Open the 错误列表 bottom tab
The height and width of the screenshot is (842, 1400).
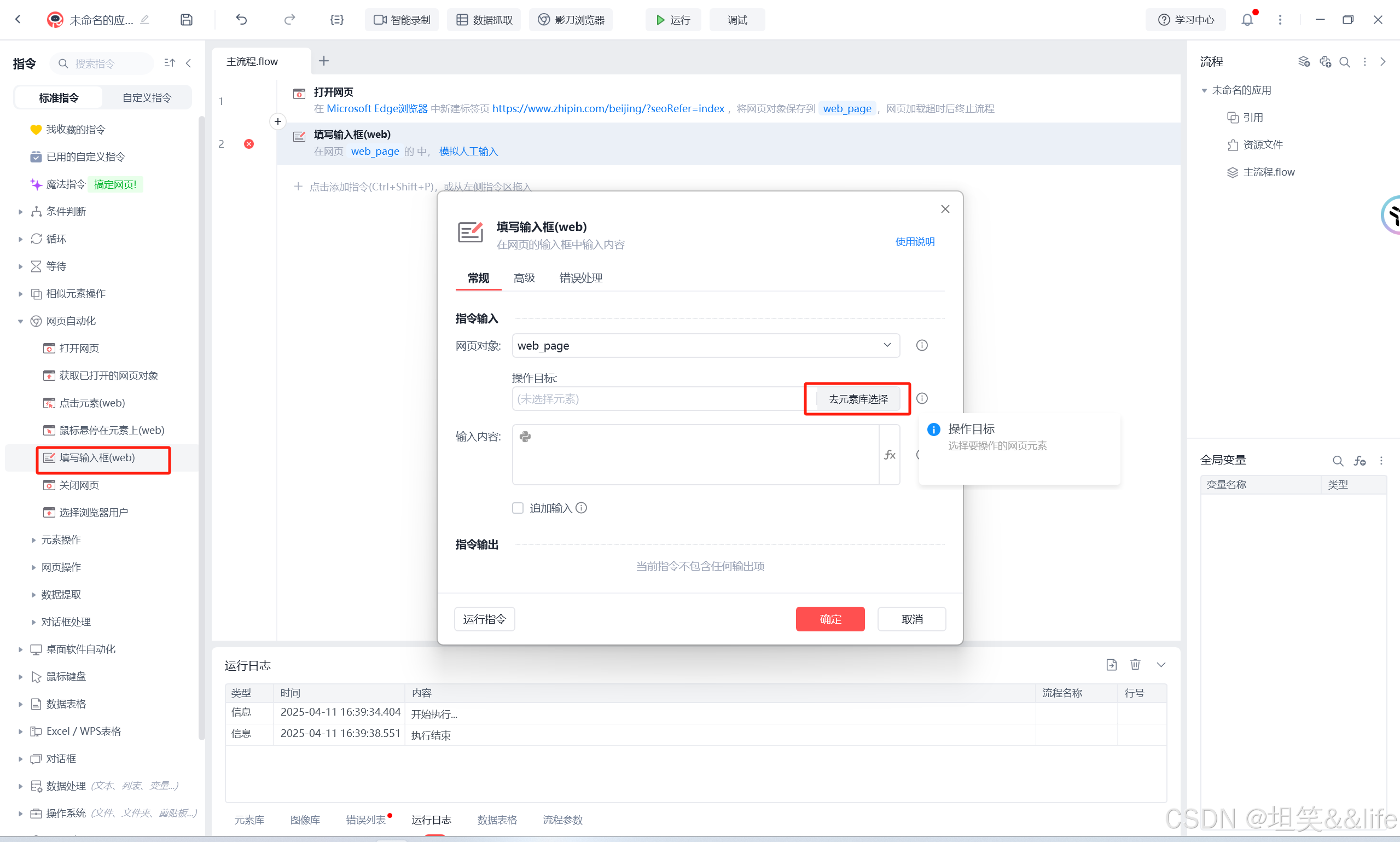coord(366,820)
